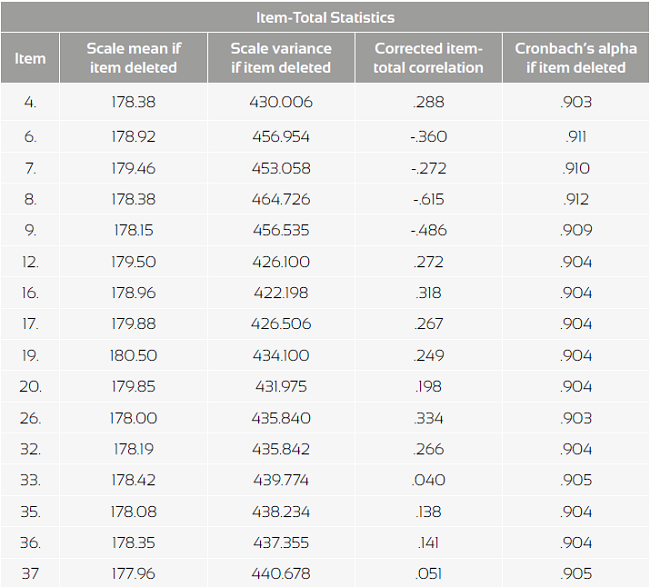Select the scale mean value 178.00
This screenshot has width=650, height=587.
click(132, 418)
